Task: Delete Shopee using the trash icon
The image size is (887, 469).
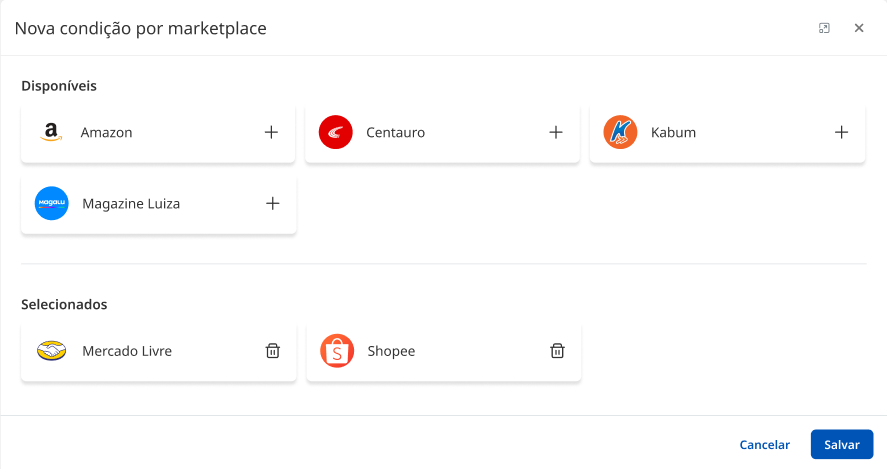Action: point(557,351)
